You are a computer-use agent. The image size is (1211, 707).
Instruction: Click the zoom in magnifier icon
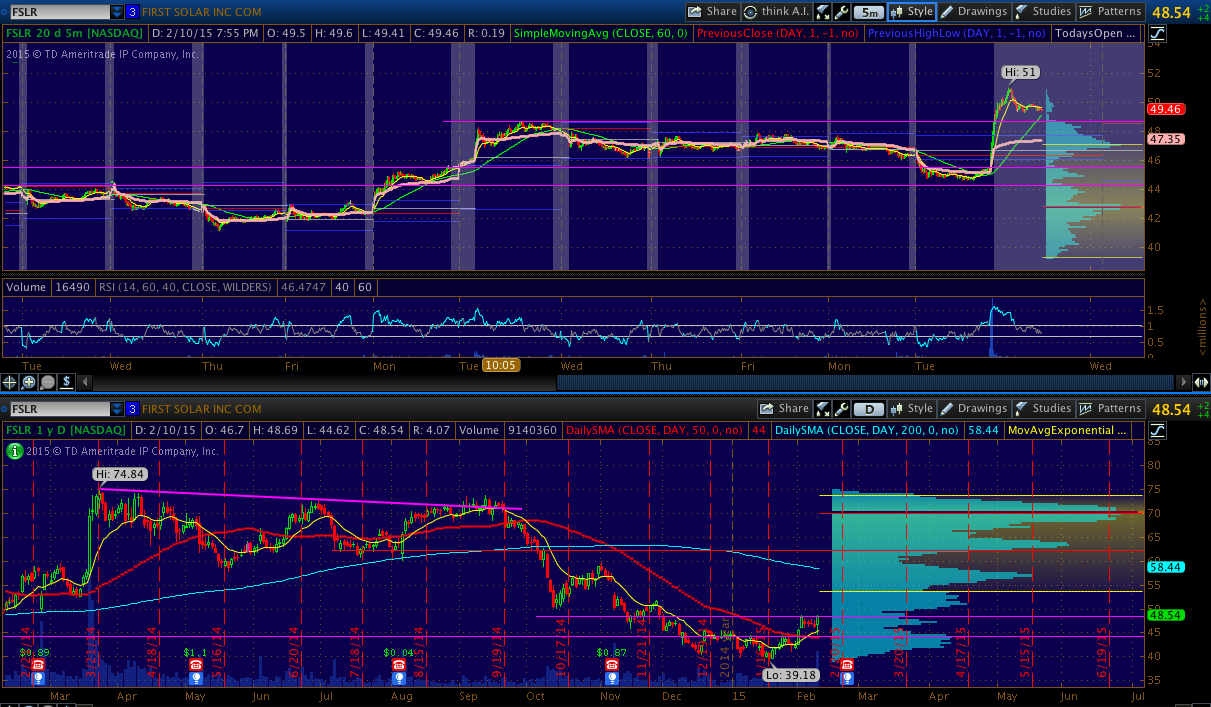(29, 381)
